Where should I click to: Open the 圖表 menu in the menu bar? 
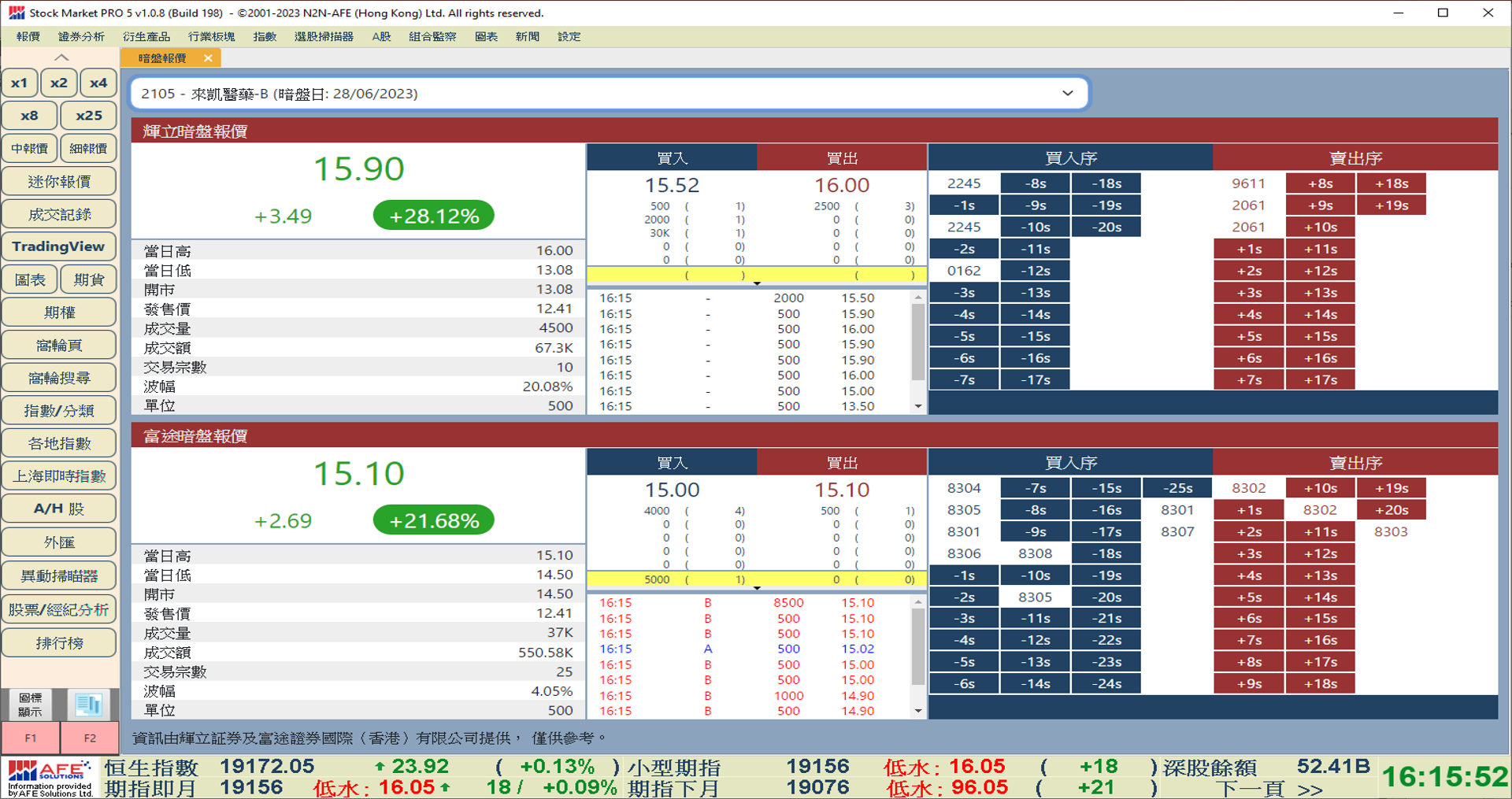click(x=486, y=37)
